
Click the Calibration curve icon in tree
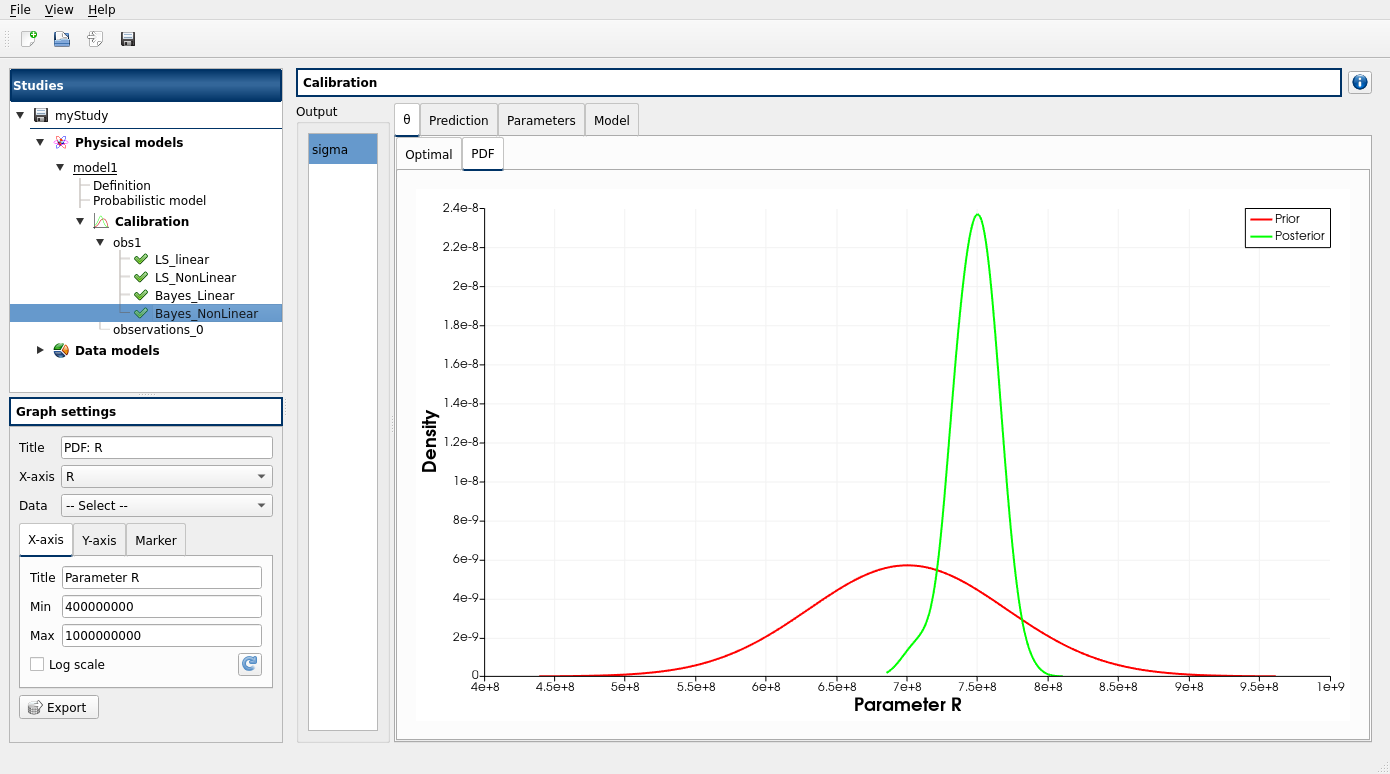tap(101, 221)
